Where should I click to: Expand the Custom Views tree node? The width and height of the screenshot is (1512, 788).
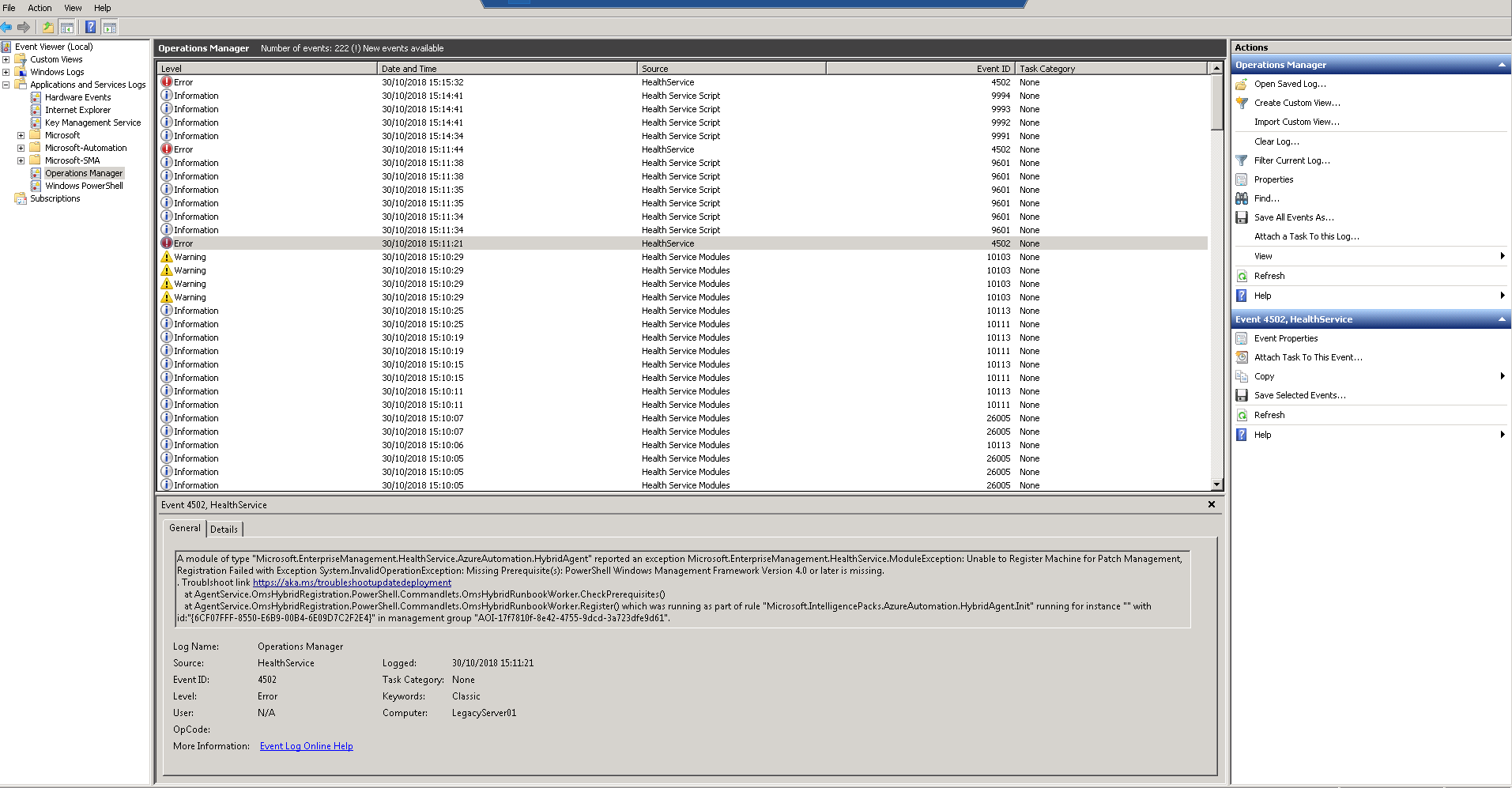(6, 59)
